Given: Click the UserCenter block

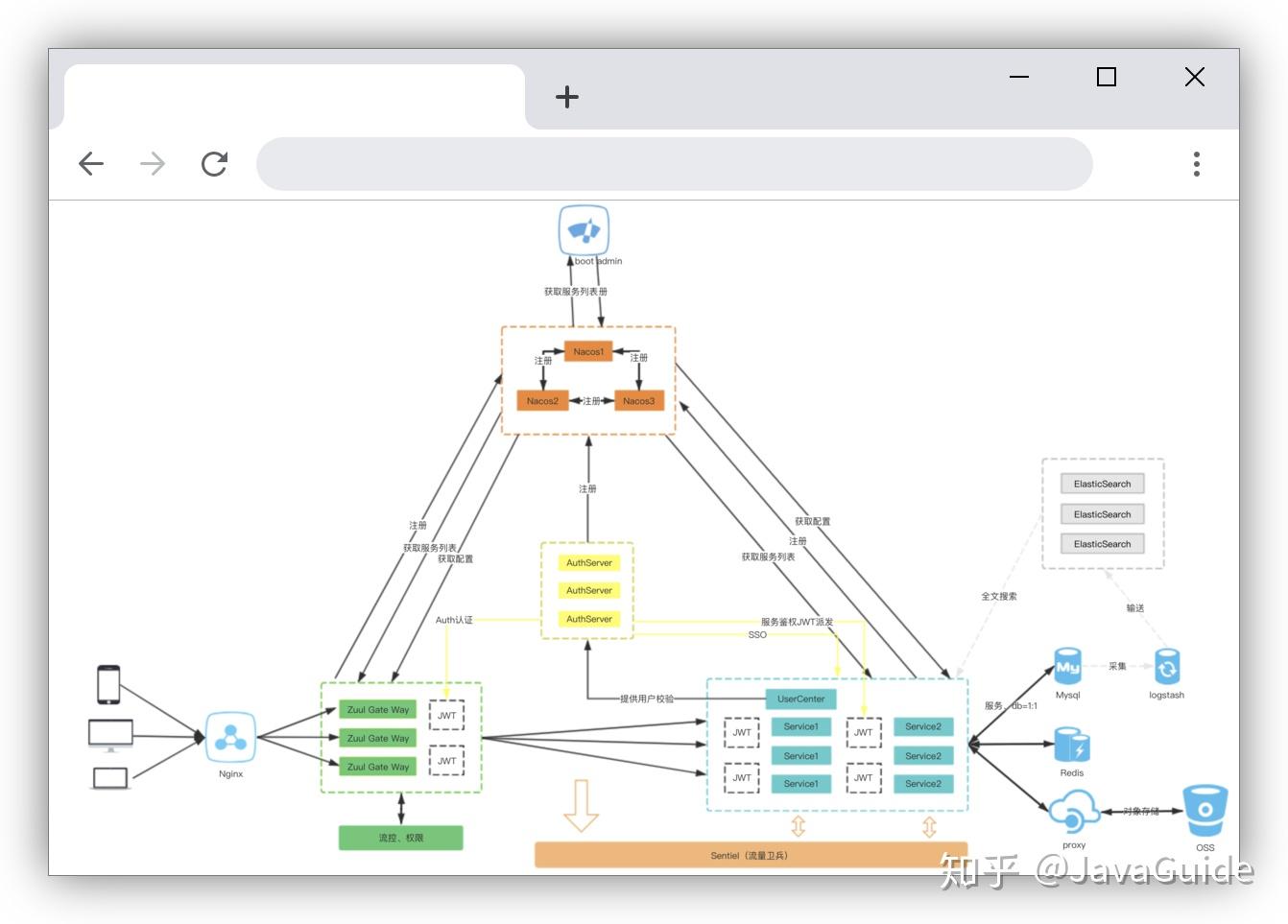Looking at the screenshot, I should click(x=800, y=699).
